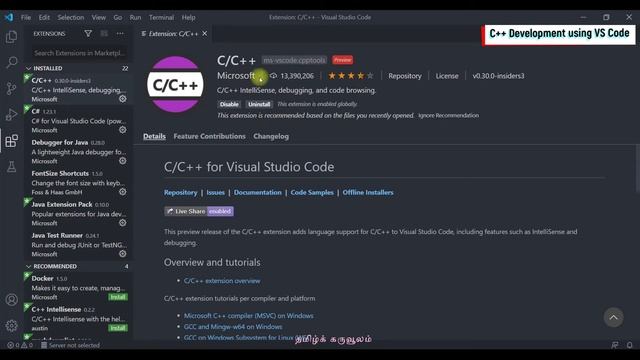Open the Issues link in readme
Image resolution: width=640 pixels, height=360 pixels.
tap(216, 192)
